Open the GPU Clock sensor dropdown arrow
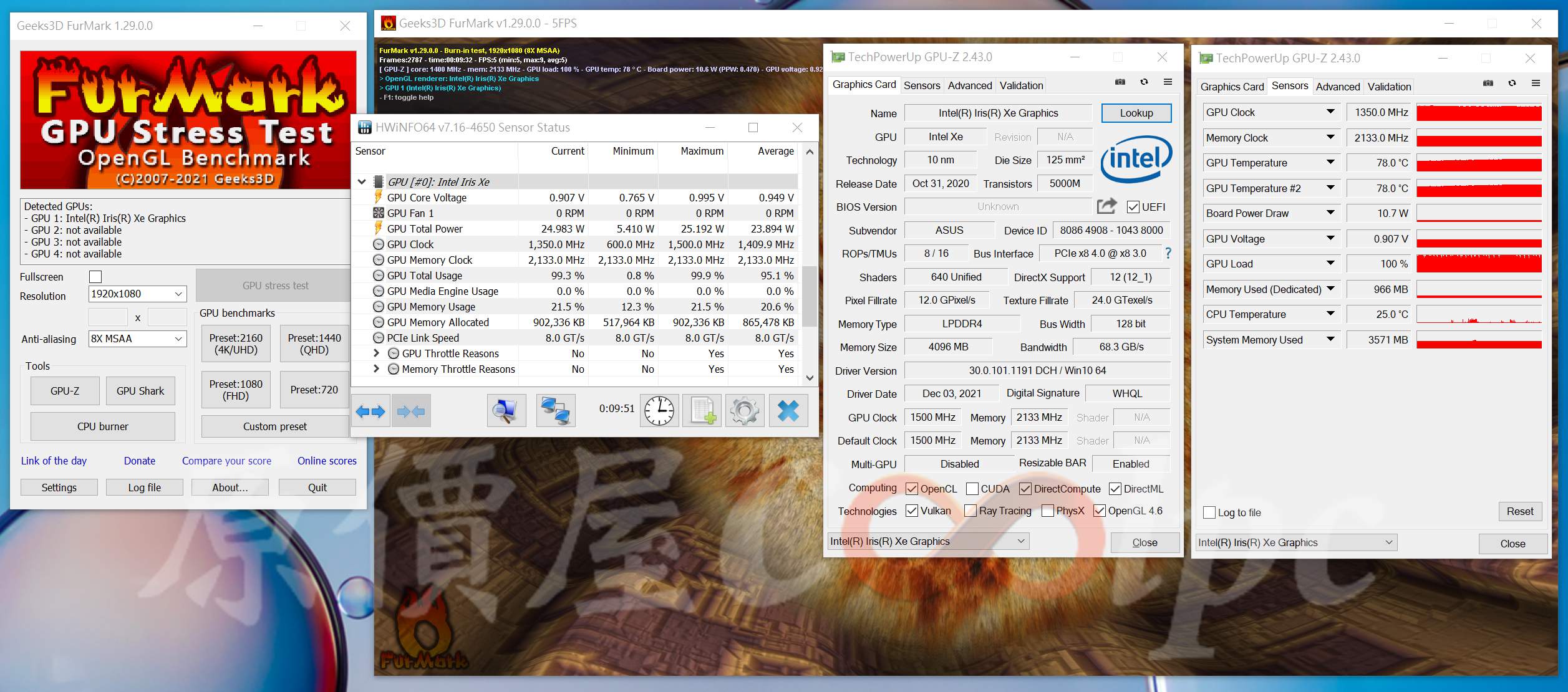This screenshot has width=1568, height=692. [1330, 112]
